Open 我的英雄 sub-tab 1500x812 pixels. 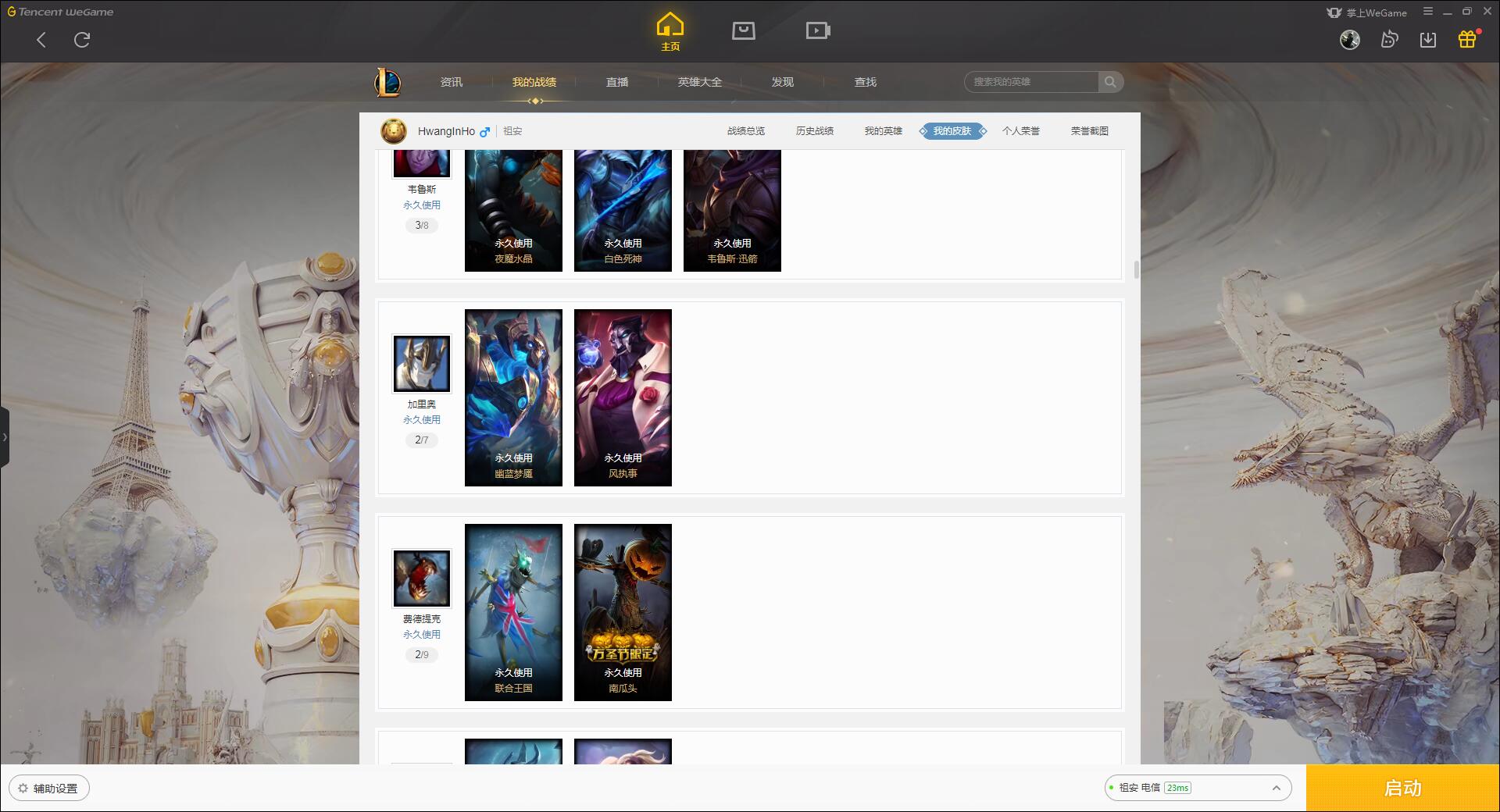[x=884, y=131]
